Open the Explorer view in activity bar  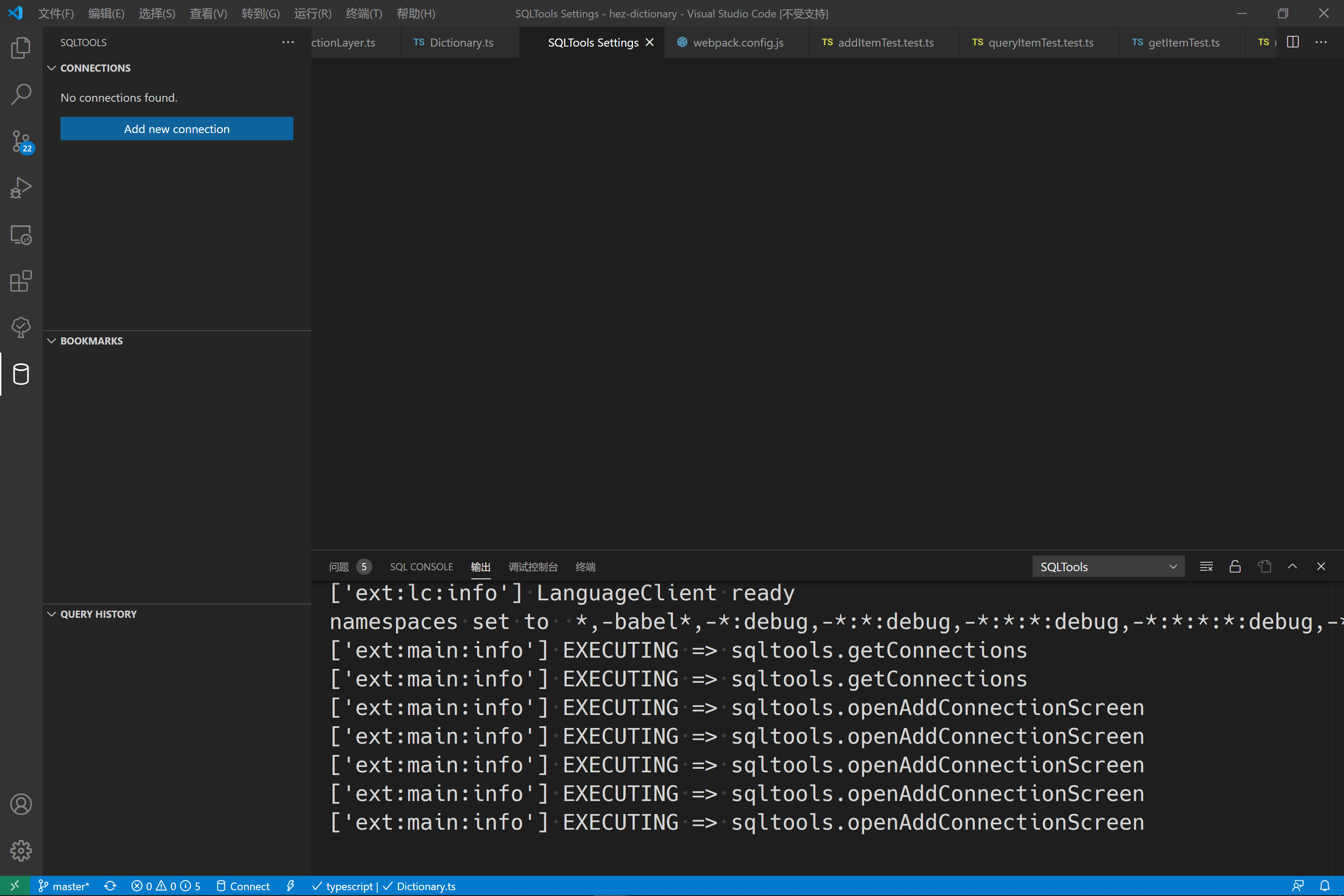pos(21,48)
